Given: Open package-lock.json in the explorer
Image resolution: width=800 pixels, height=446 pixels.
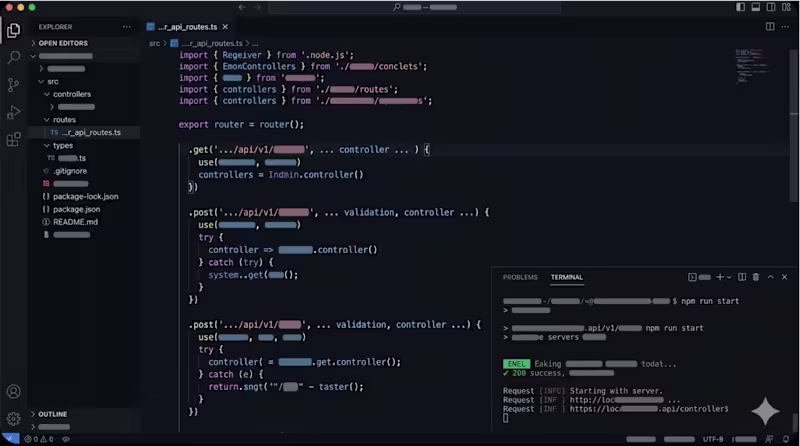Looking at the screenshot, I should click(x=85, y=196).
